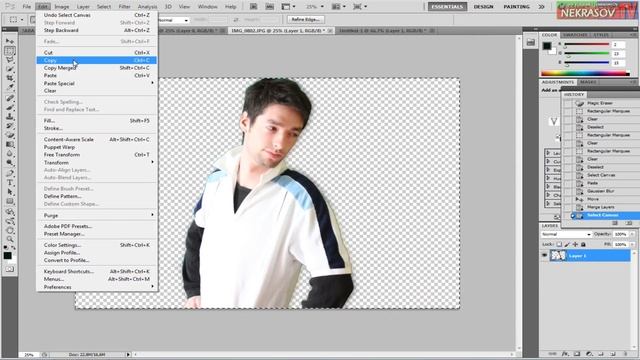640x360 pixels.
Task: Hide Layer 1 with its eye icon
Action: (x=544, y=256)
